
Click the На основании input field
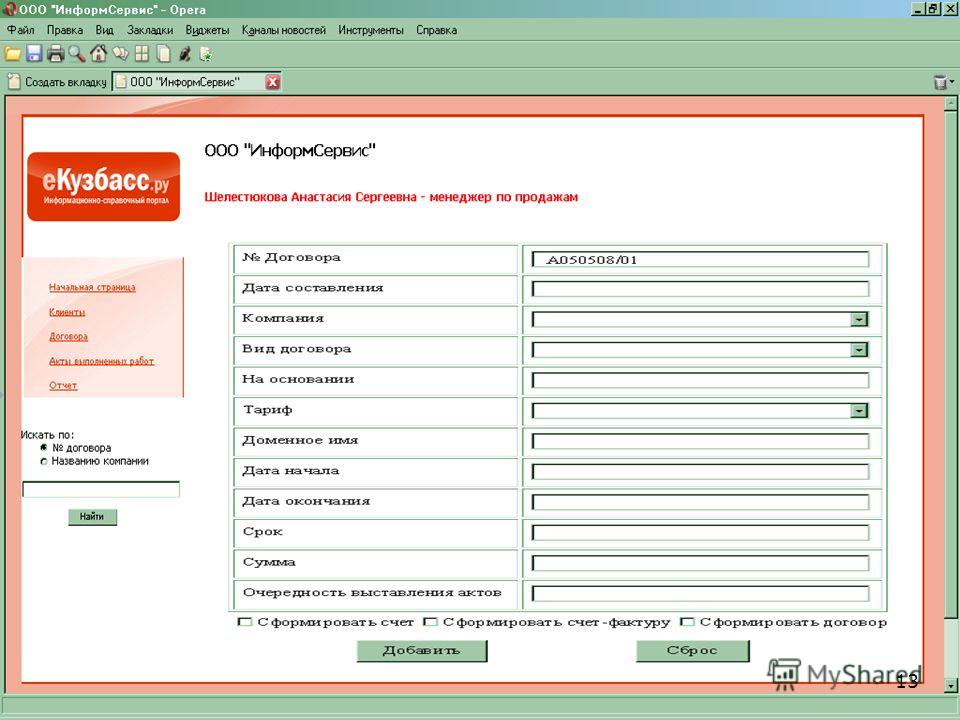pyautogui.click(x=700, y=380)
